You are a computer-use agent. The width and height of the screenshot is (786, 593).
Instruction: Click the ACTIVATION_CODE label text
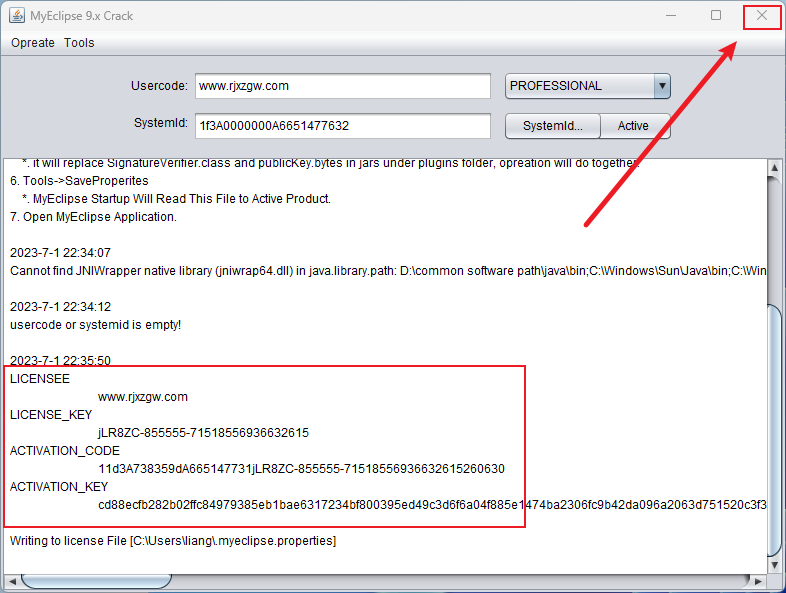click(x=65, y=451)
